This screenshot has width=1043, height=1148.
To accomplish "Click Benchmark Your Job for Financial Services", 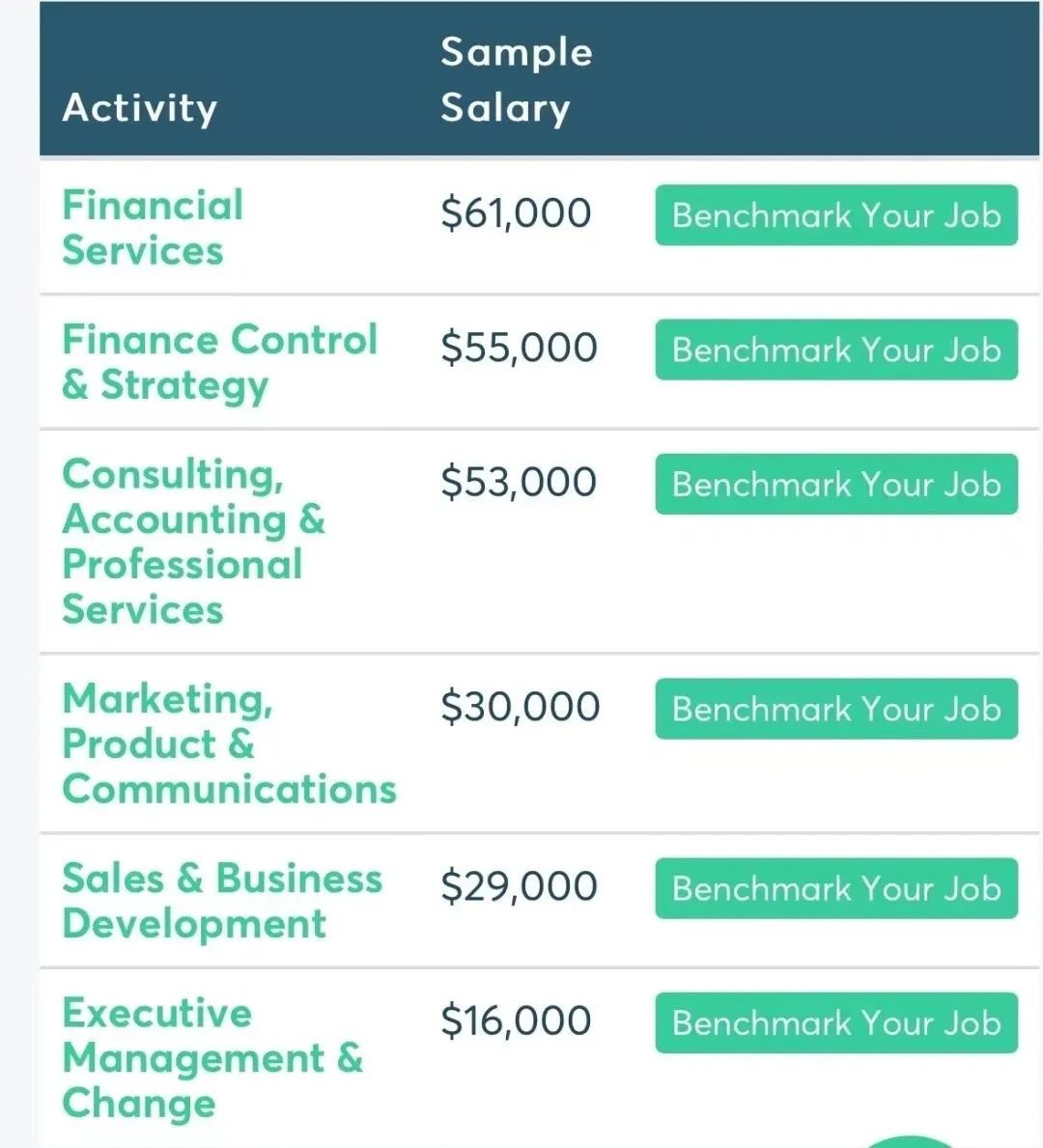I will 836,215.
